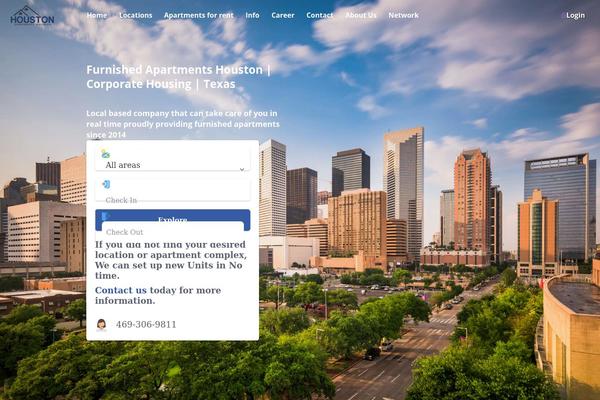Click the Check Out date field

(x=173, y=232)
